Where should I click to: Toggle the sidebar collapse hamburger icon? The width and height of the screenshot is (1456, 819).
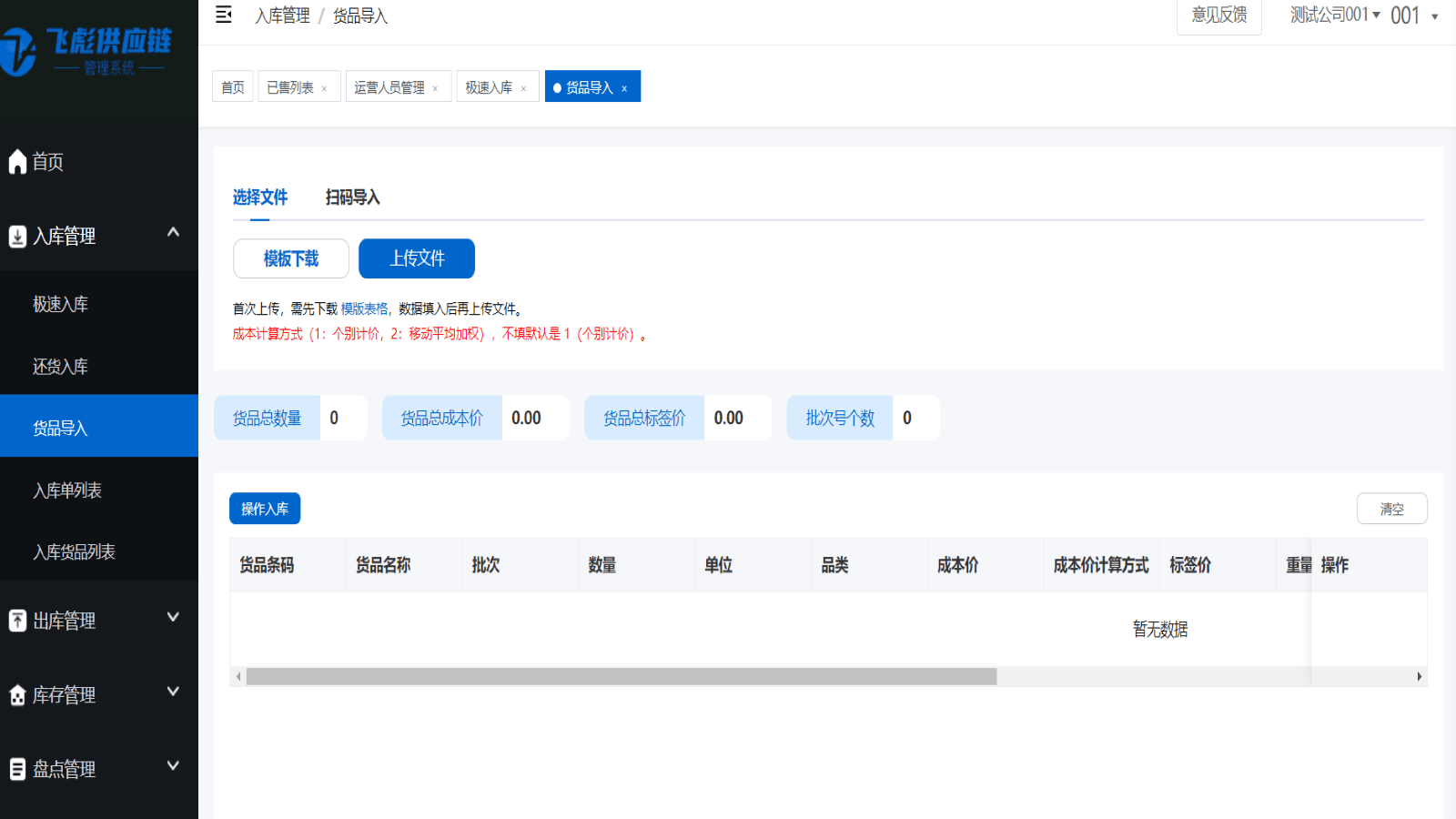223,15
